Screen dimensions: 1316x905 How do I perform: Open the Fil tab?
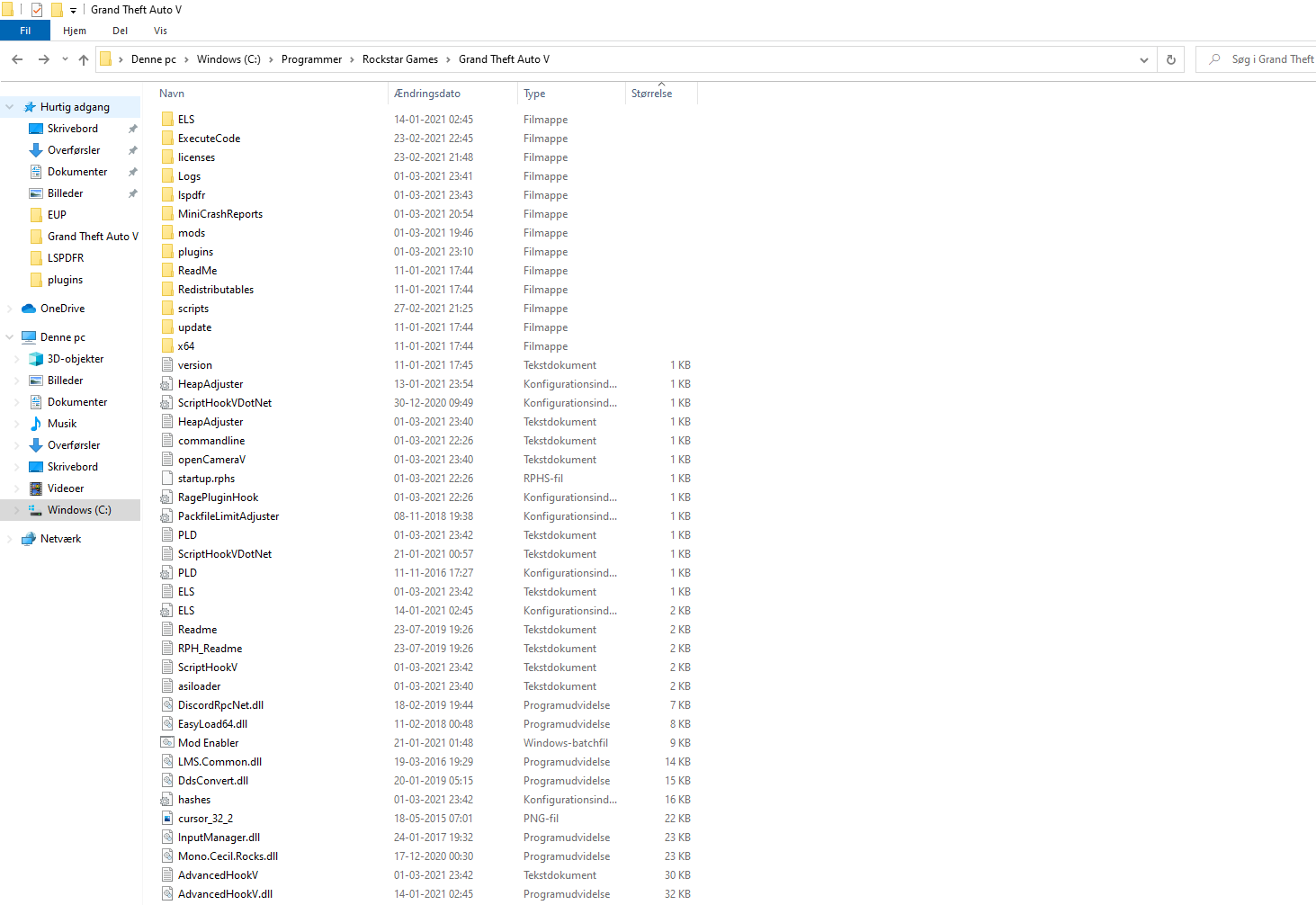click(25, 31)
